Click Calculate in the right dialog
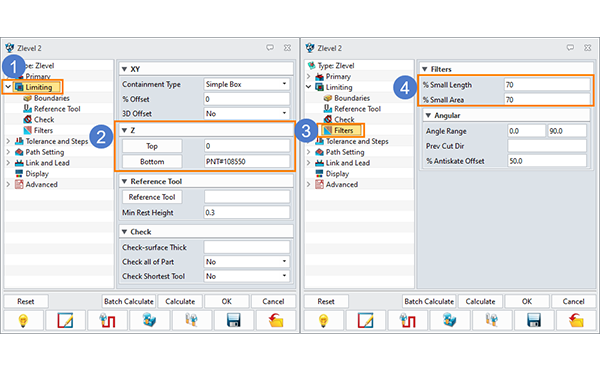The width and height of the screenshot is (600, 371). 480,301
